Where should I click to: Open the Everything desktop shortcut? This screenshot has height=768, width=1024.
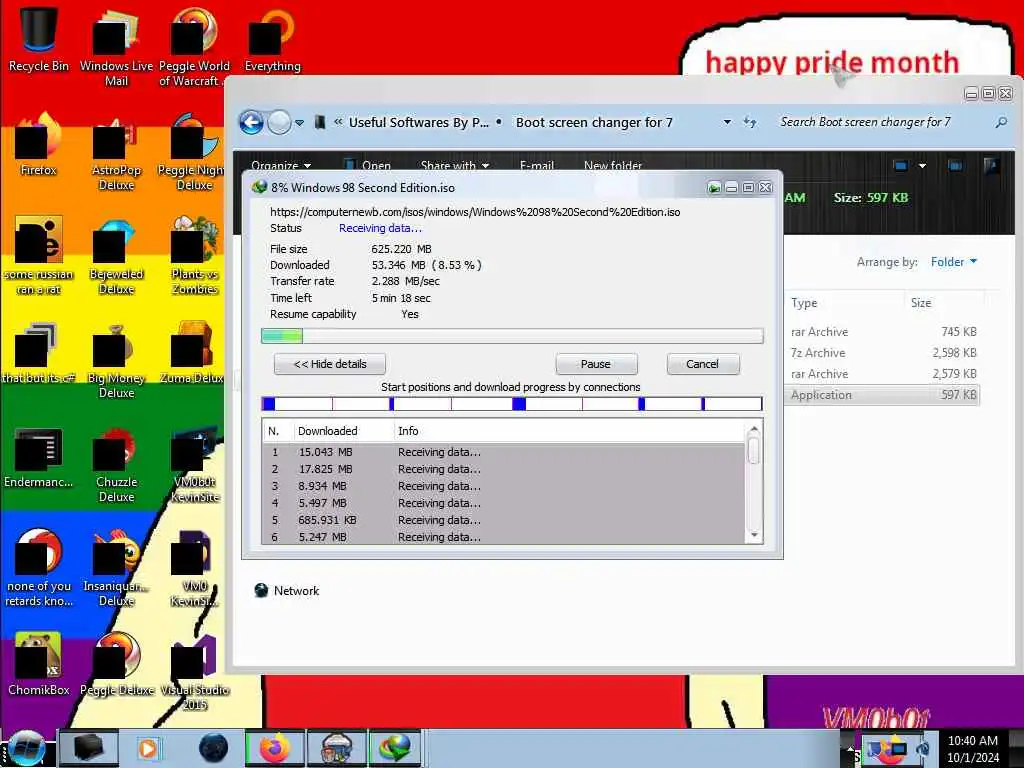(272, 39)
